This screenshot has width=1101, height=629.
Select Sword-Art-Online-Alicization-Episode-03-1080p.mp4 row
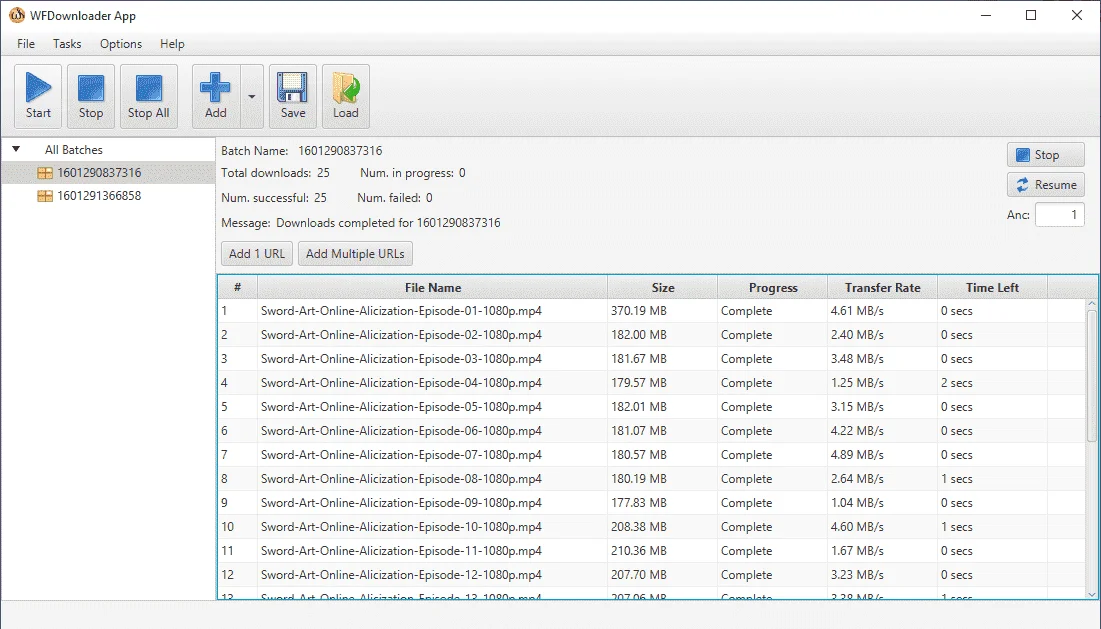coord(652,359)
